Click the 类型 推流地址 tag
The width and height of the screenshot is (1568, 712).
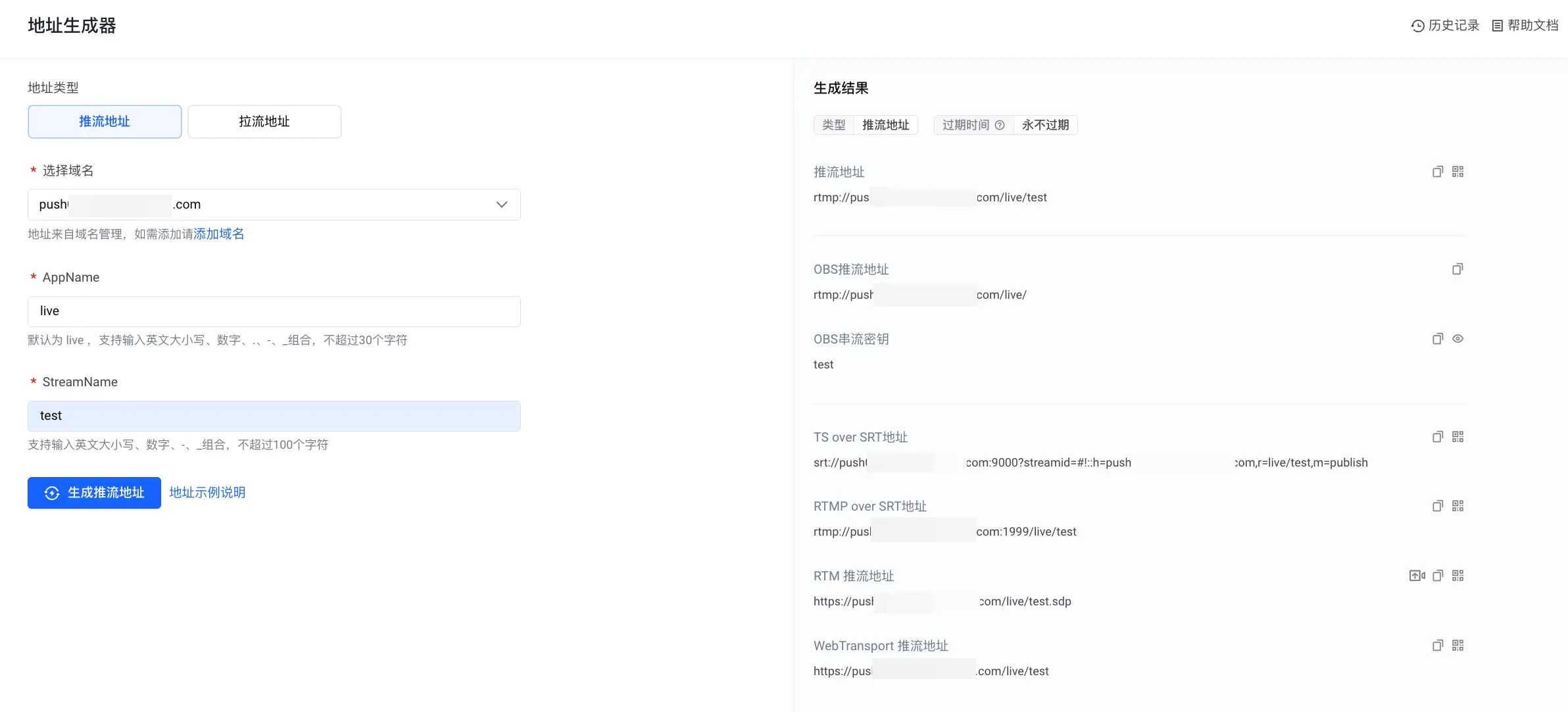click(866, 125)
